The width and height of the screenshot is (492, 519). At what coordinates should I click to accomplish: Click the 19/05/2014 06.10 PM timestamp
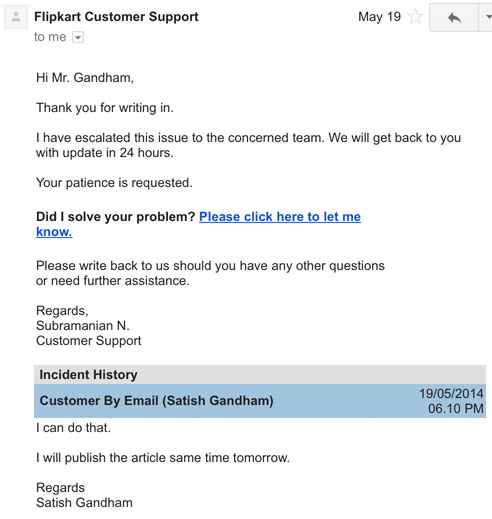(x=451, y=401)
